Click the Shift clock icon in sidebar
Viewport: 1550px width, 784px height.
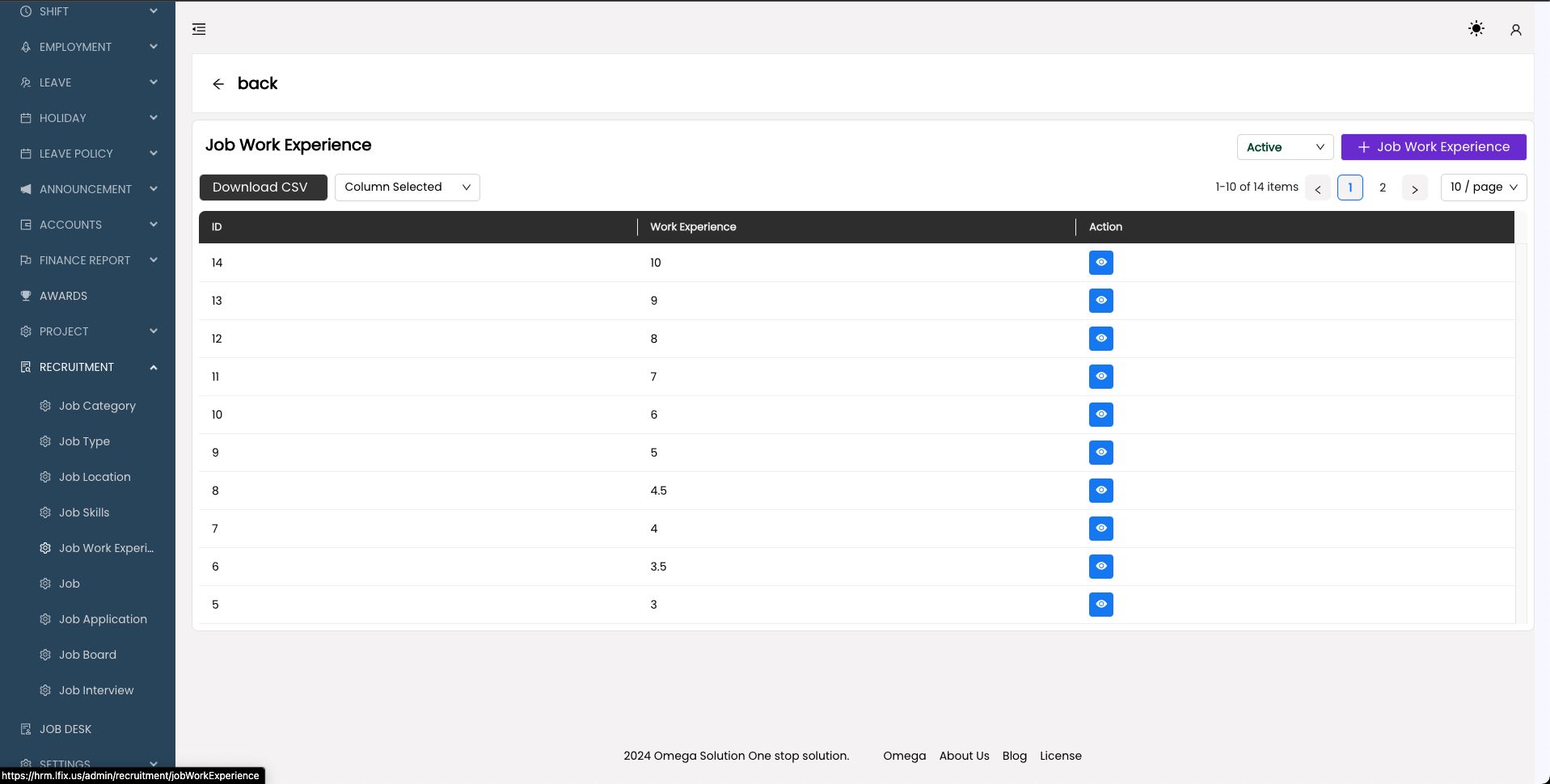click(26, 11)
